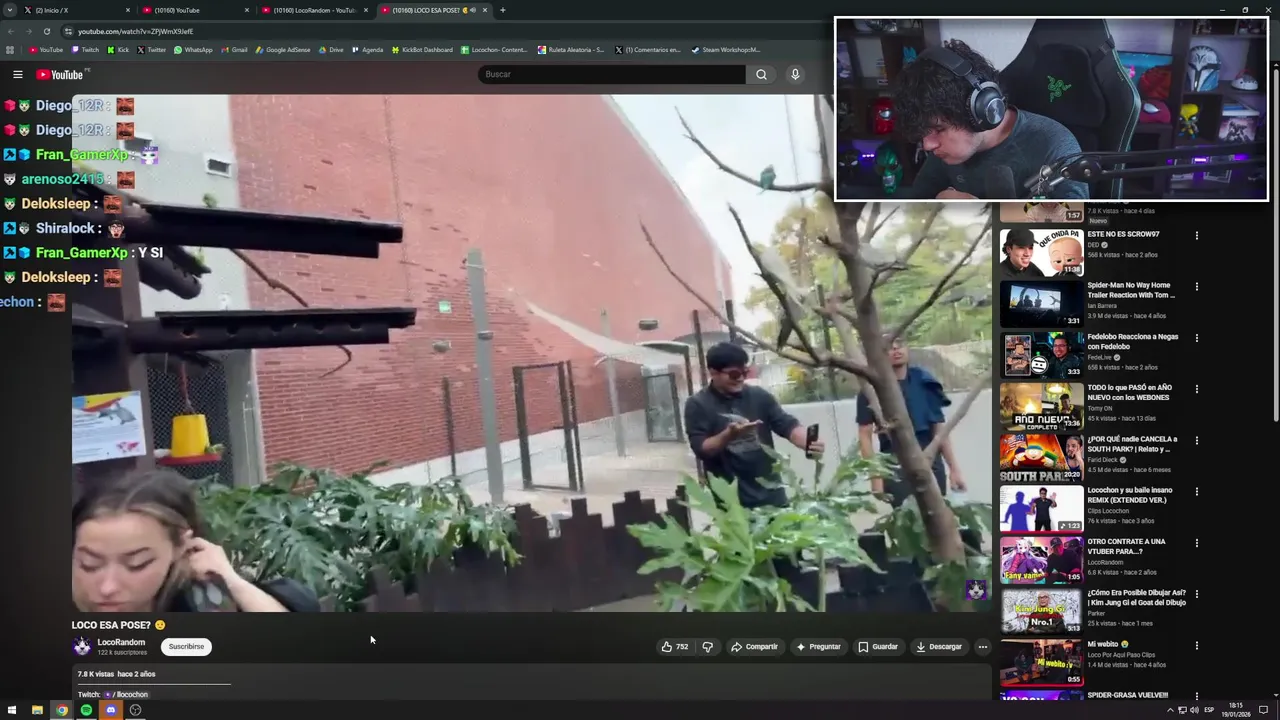Open the LocoRandom channel name link
The height and width of the screenshot is (720, 1280).
[x=121, y=642]
